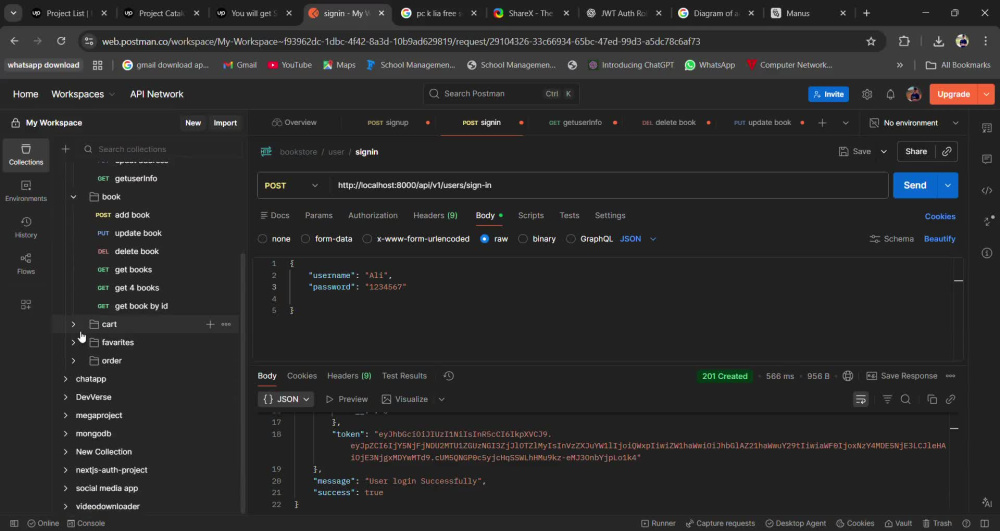This screenshot has height=531, width=1000.
Task: Click the Beautify link
Action: pos(939,239)
